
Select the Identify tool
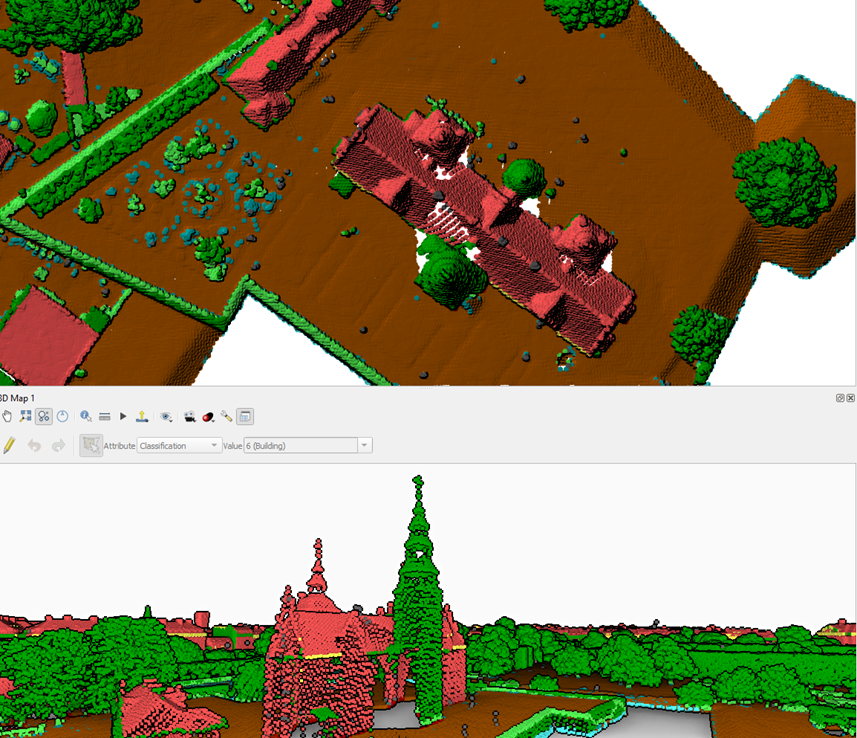(x=86, y=417)
